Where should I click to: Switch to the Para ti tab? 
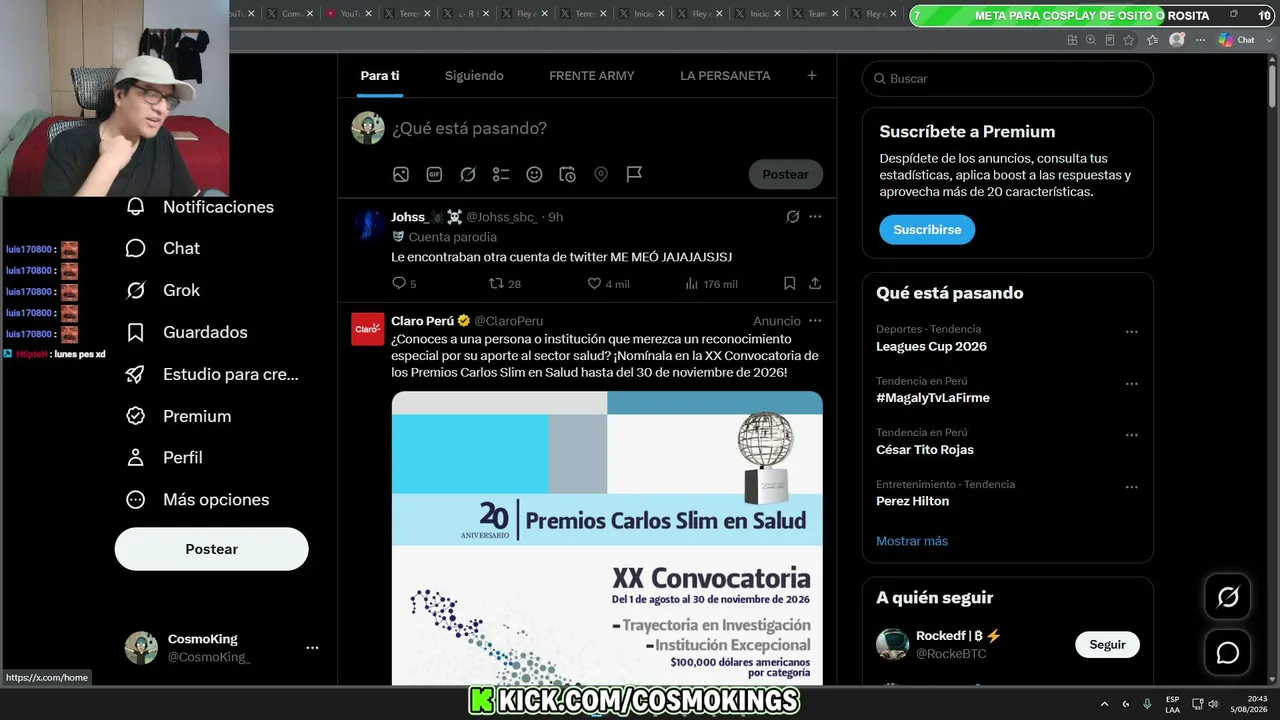click(x=380, y=76)
